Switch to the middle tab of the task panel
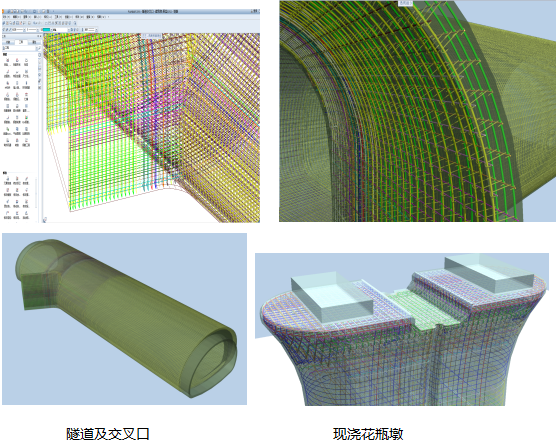Image resolution: width=558 pixels, height=447 pixels. click(x=21, y=42)
